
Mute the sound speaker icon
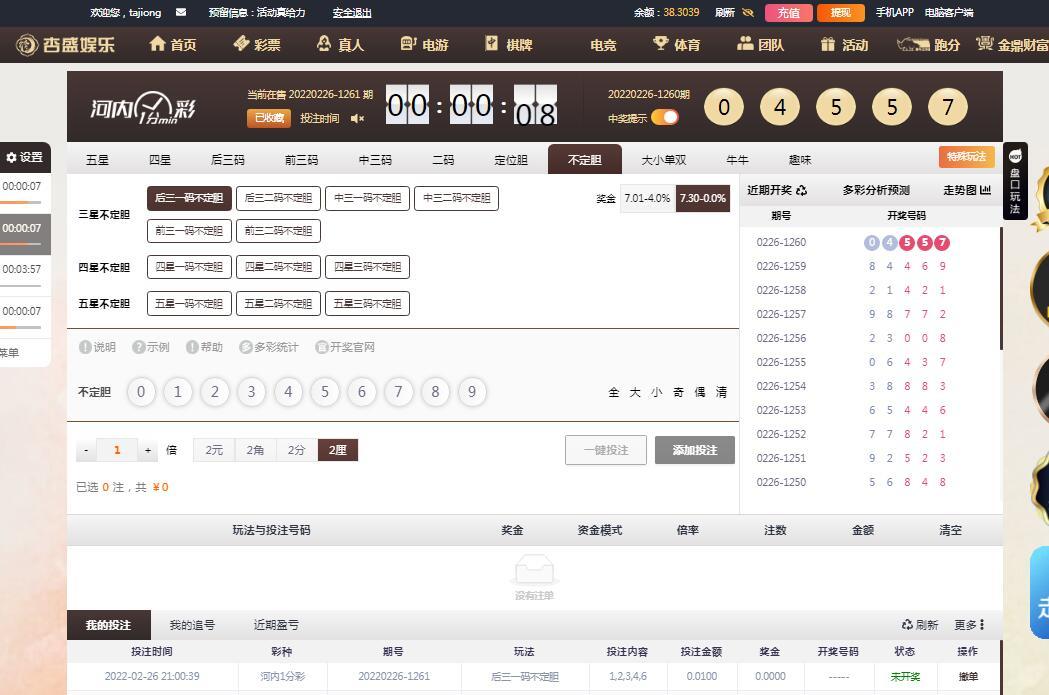click(x=357, y=118)
